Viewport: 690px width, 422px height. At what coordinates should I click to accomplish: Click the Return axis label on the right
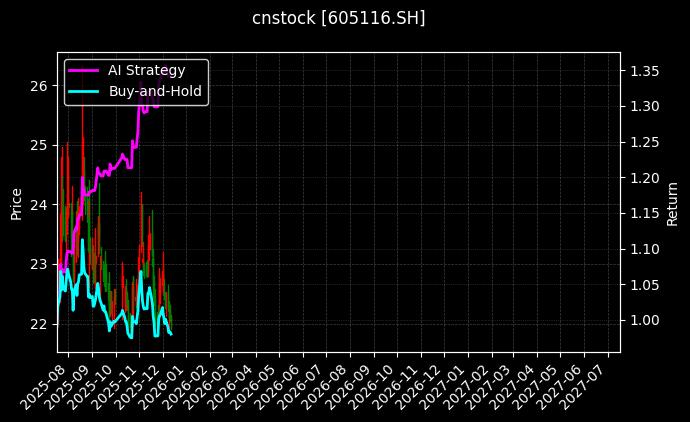click(x=672, y=203)
